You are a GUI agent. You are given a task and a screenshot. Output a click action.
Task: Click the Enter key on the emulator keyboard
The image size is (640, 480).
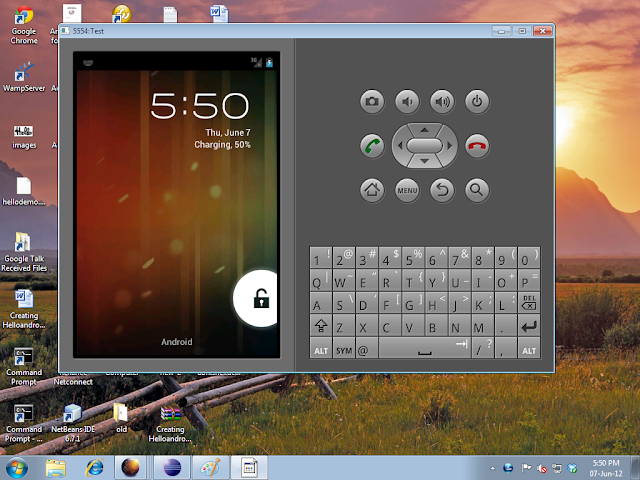(529, 326)
